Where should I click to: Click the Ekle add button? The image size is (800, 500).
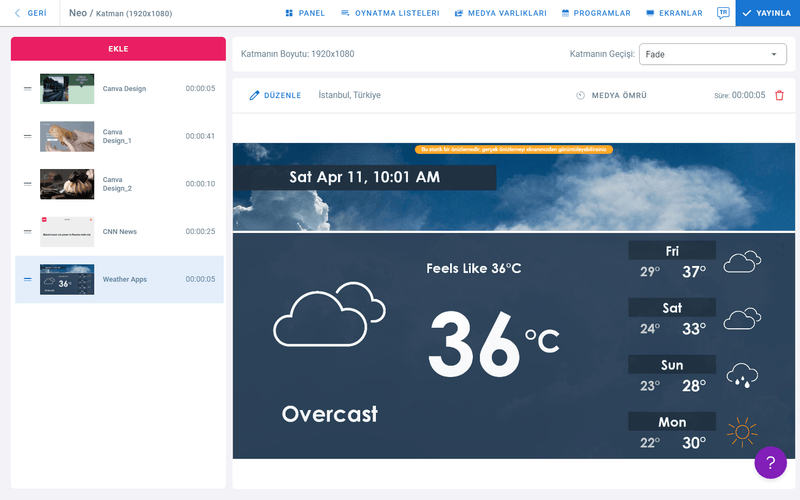pyautogui.click(x=118, y=49)
